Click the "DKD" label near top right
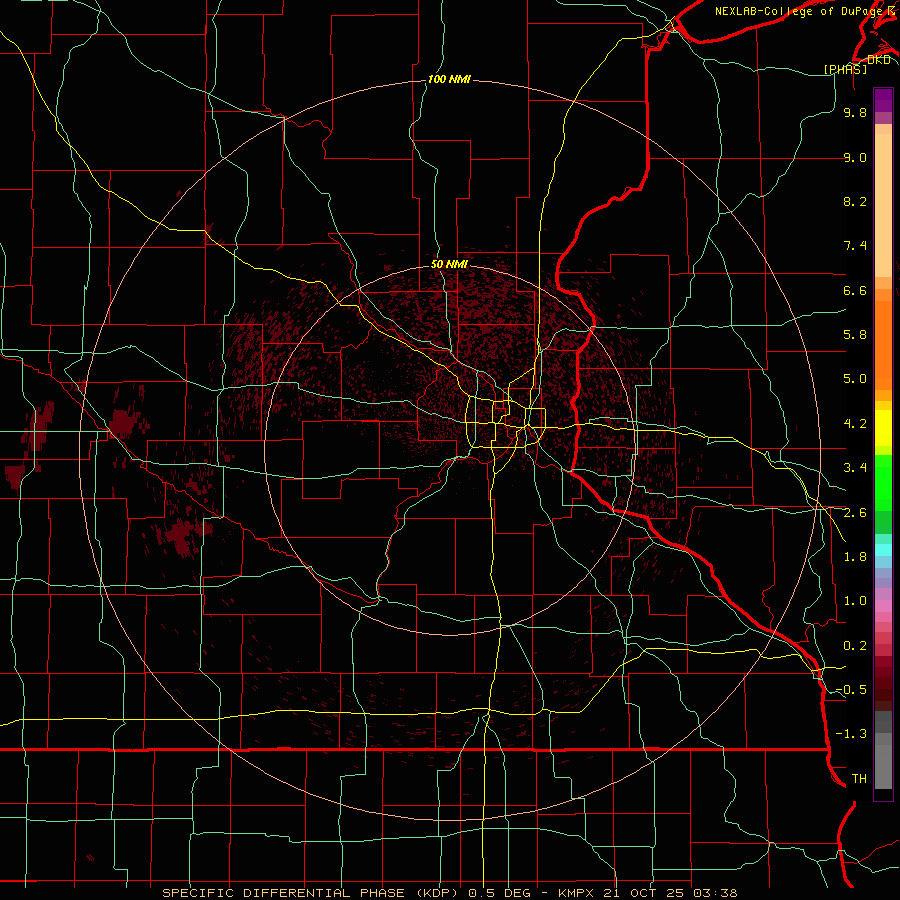Screen dimensions: 900x900 coord(879,60)
